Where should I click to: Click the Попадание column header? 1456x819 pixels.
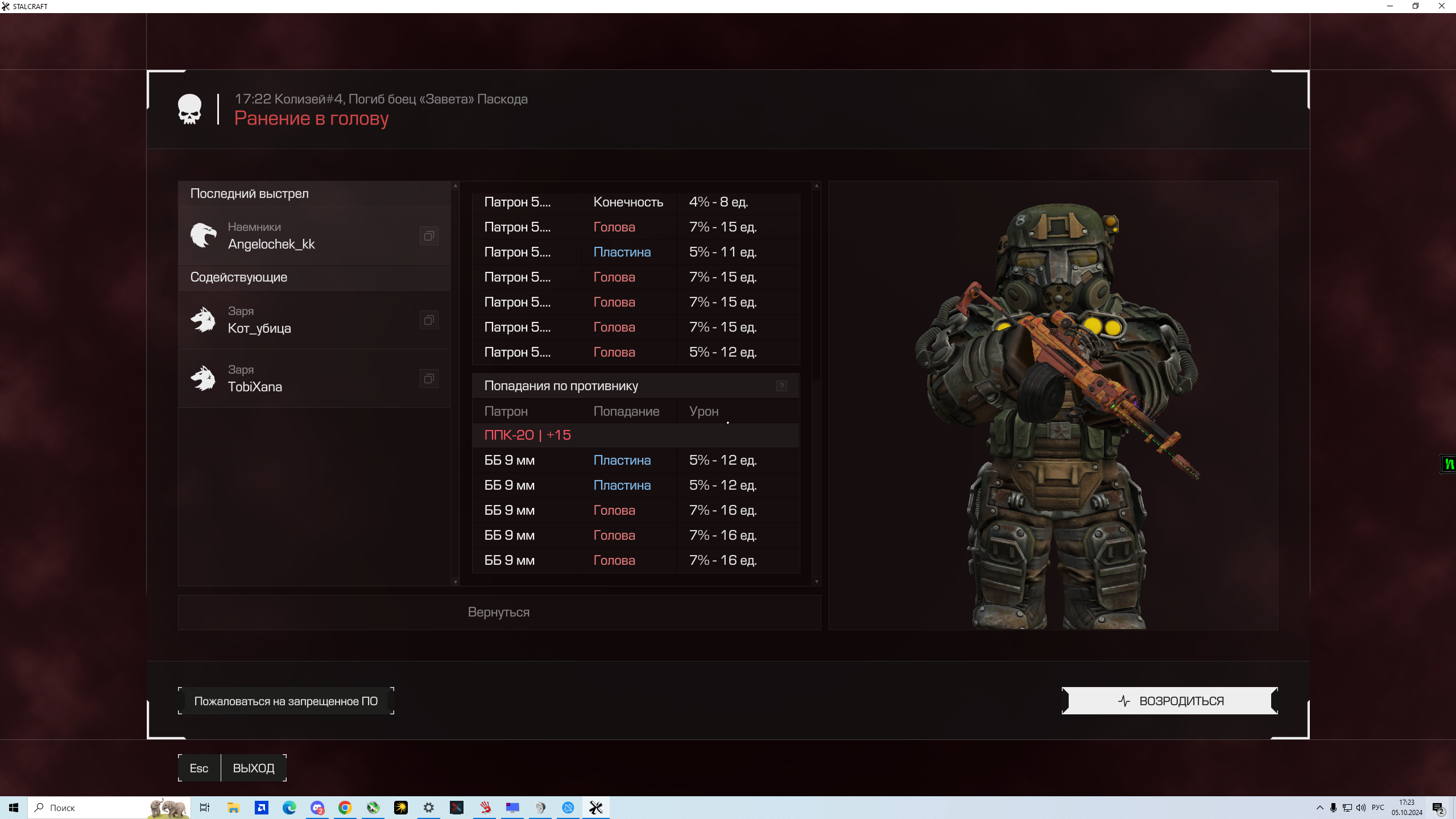pyautogui.click(x=626, y=411)
